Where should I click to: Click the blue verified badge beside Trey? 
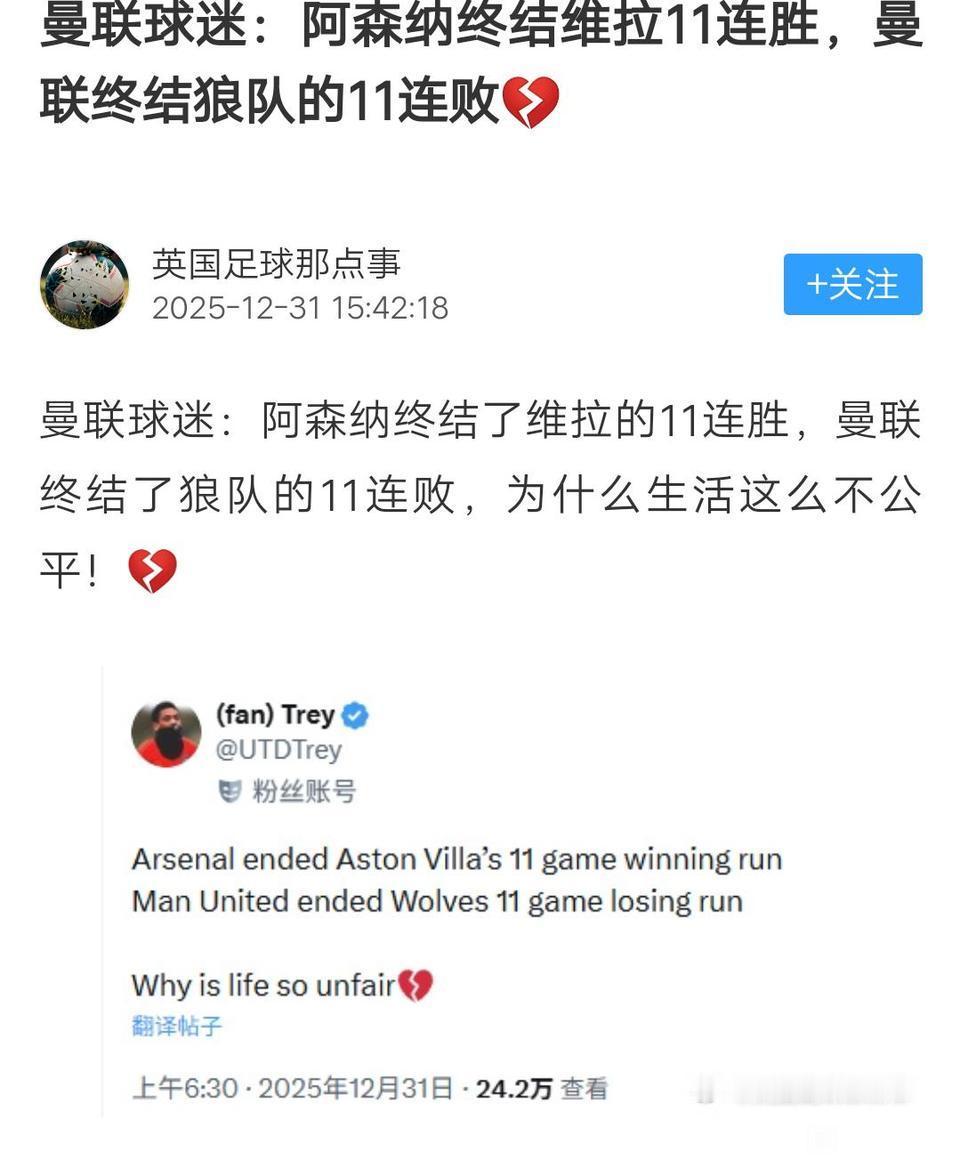pyautogui.click(x=354, y=715)
